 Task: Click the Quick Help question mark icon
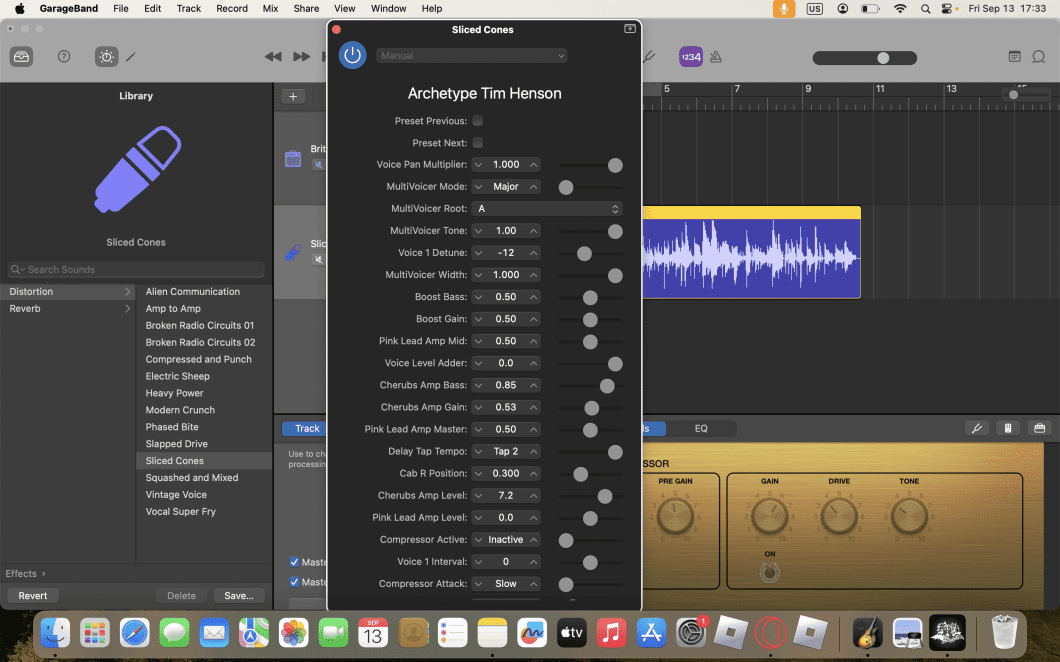pos(64,57)
